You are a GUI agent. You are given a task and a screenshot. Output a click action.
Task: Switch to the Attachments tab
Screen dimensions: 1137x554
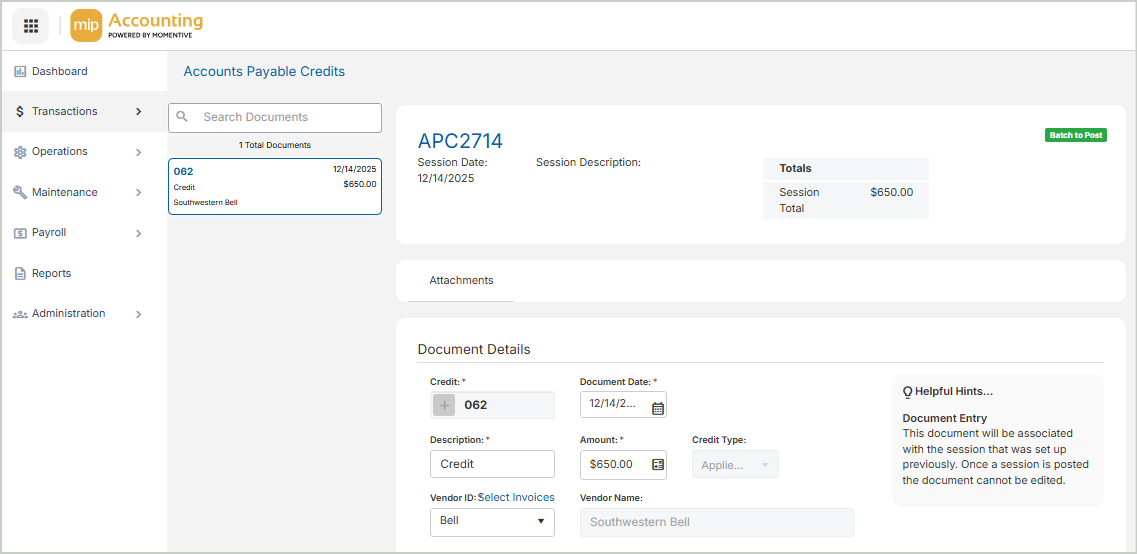pyautogui.click(x=461, y=281)
